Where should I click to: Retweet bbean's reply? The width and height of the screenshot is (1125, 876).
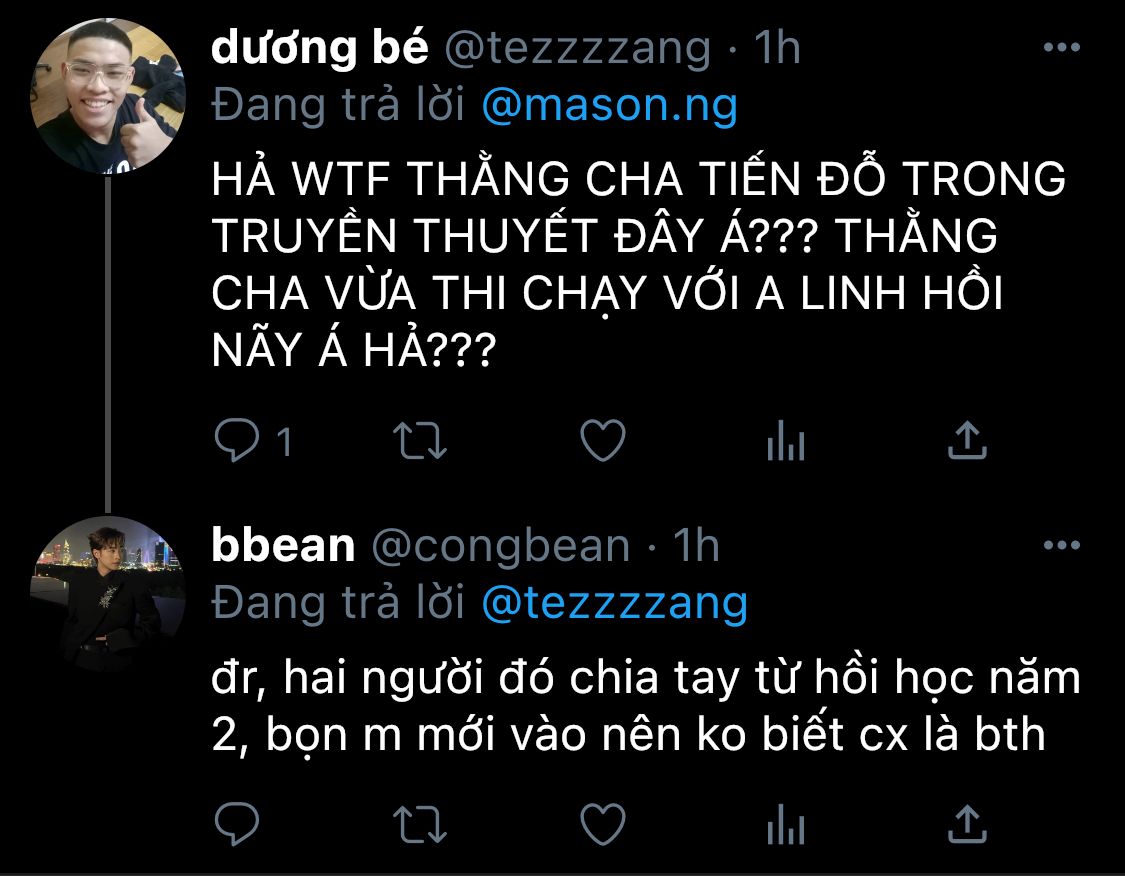420,824
